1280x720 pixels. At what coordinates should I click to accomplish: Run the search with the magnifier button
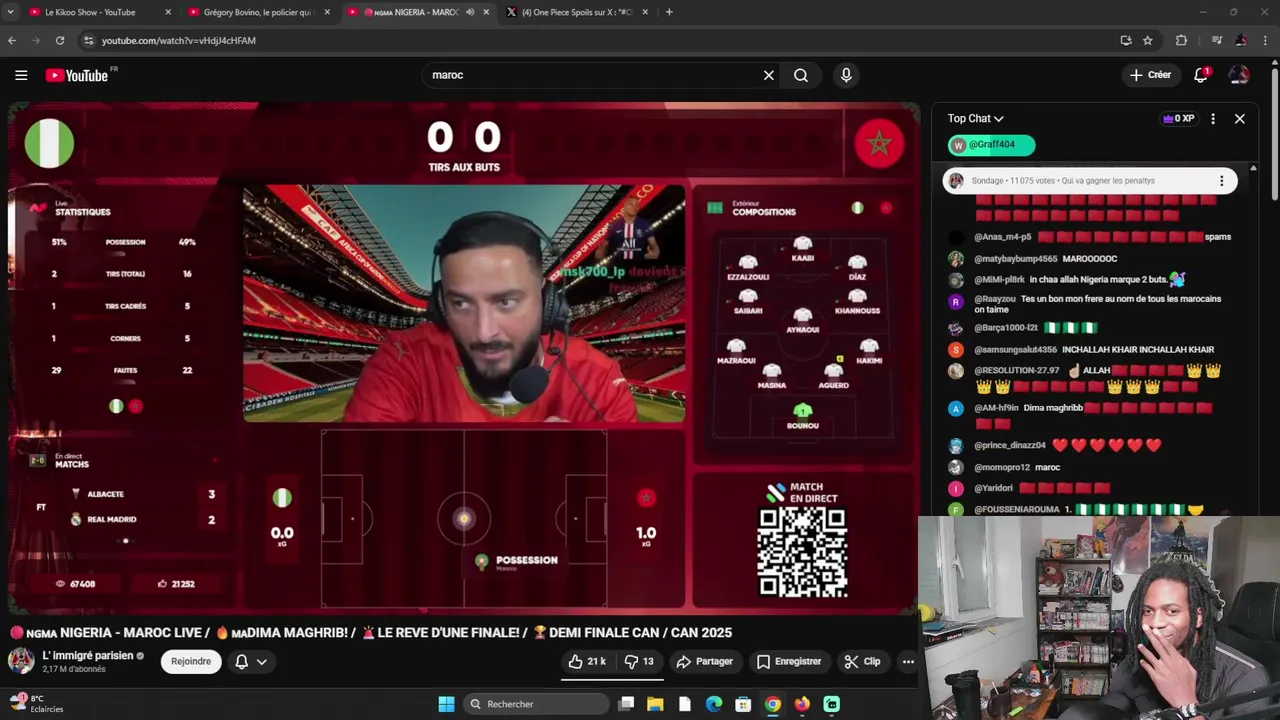pos(801,75)
